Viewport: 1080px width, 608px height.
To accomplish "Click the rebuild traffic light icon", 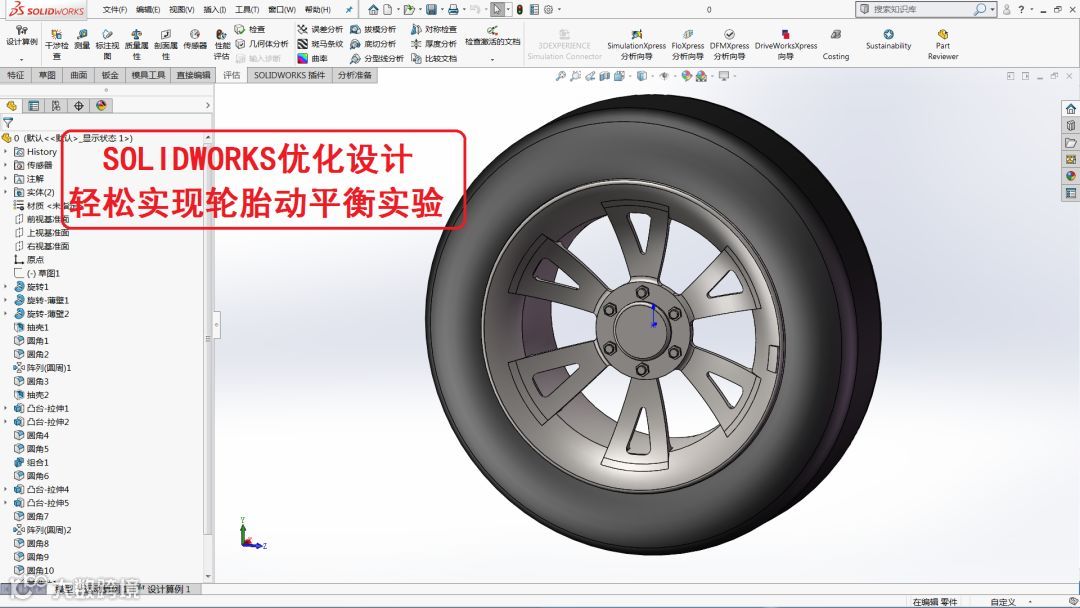I will 519,10.
